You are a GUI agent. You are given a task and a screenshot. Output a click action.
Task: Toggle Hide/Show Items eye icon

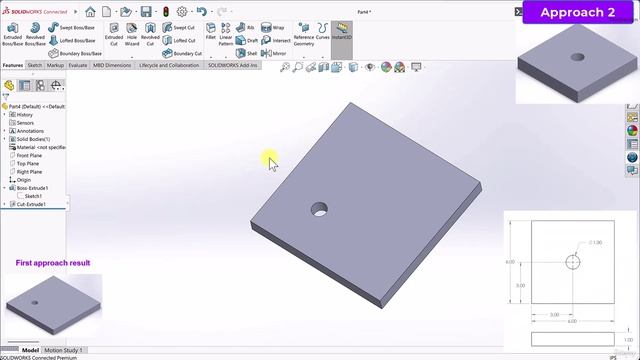click(x=370, y=67)
